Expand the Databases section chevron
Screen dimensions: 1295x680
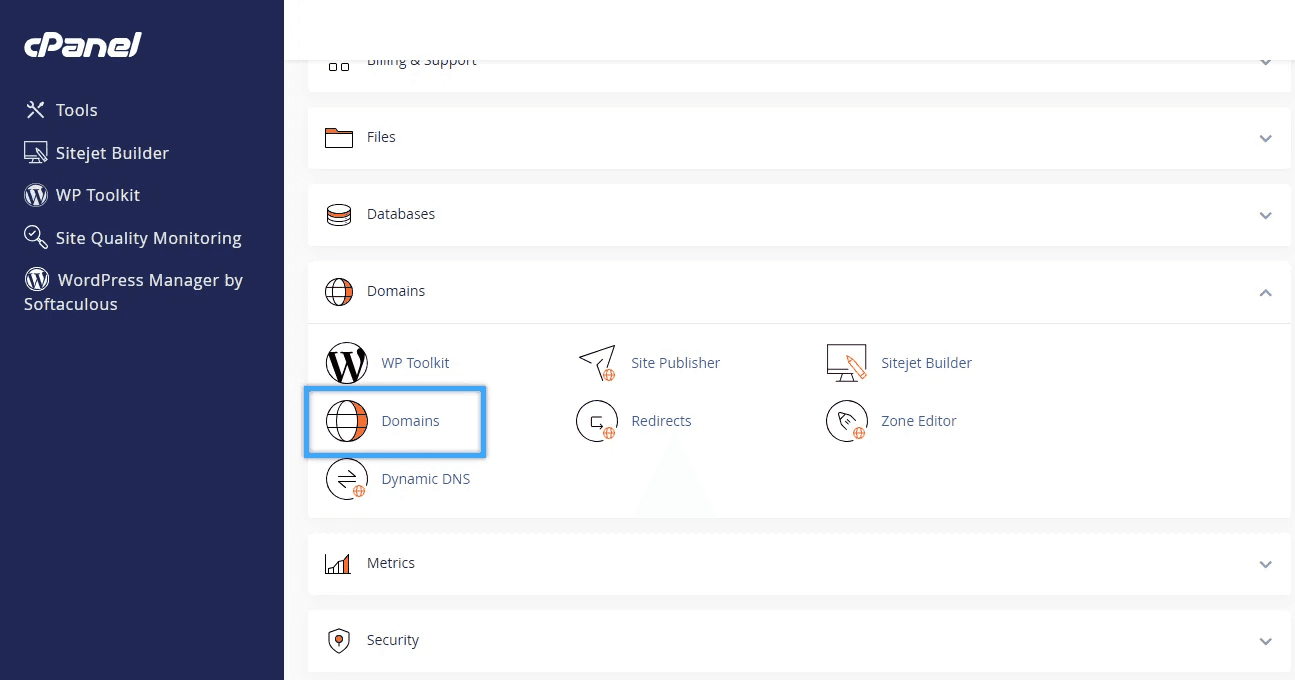click(x=1265, y=215)
